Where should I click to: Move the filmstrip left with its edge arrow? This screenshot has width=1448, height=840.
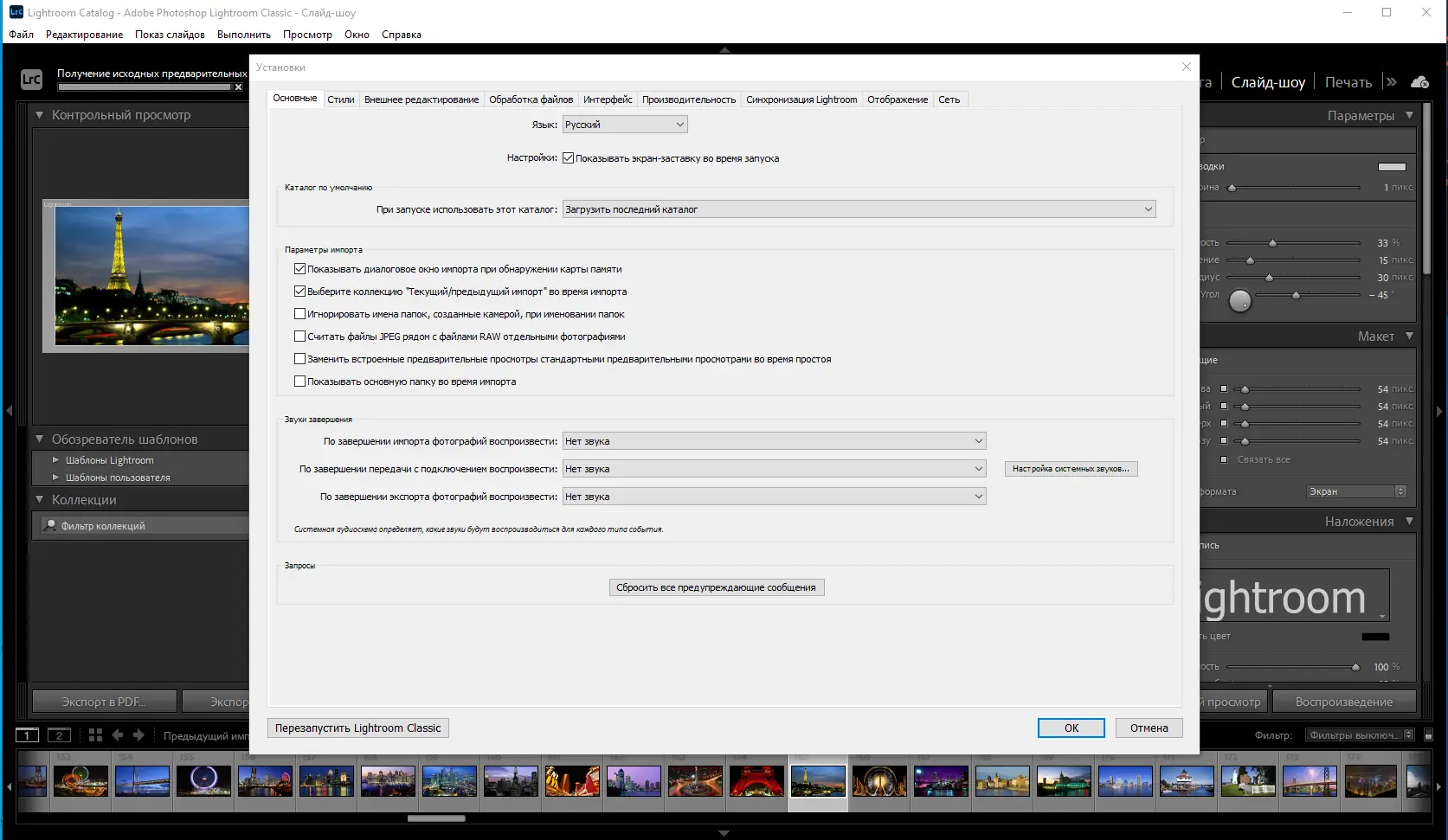coord(9,786)
